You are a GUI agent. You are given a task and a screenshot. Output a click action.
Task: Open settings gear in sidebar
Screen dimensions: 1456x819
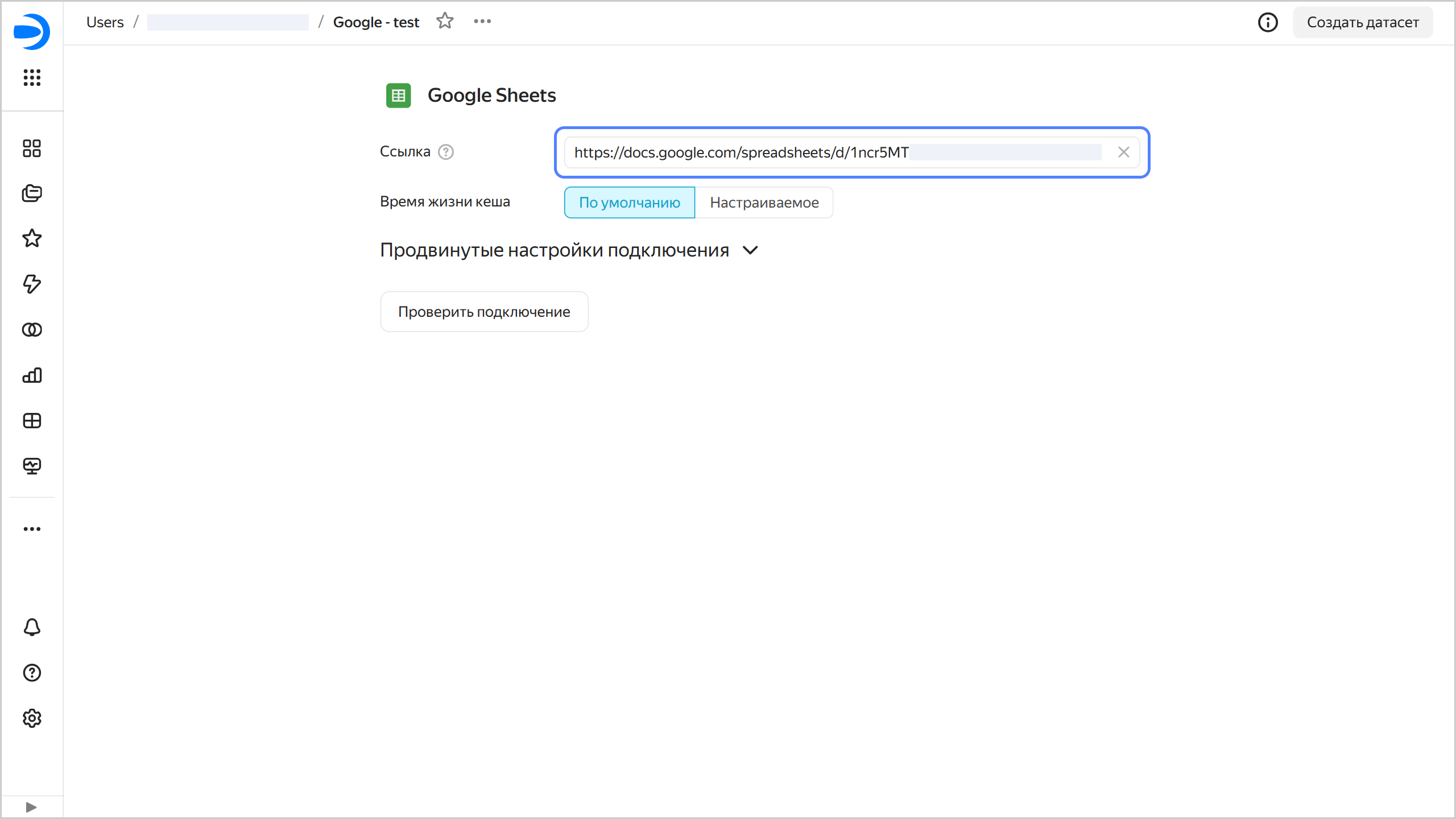(x=32, y=718)
